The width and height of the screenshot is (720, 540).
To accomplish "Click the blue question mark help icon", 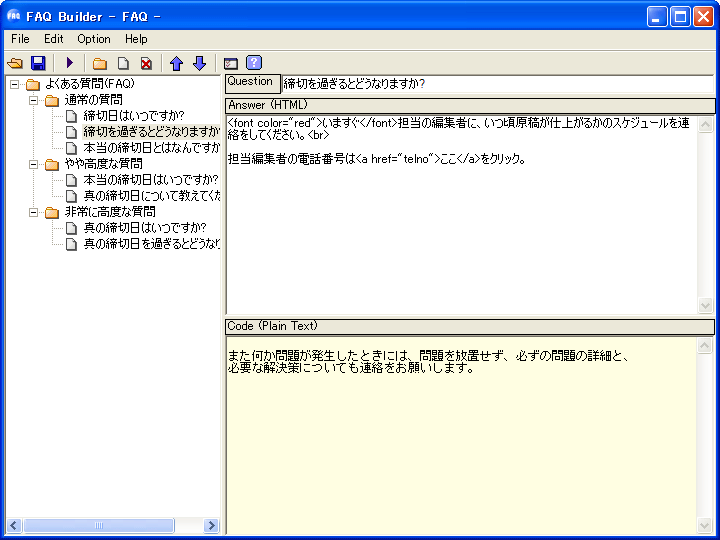I will tap(254, 63).
